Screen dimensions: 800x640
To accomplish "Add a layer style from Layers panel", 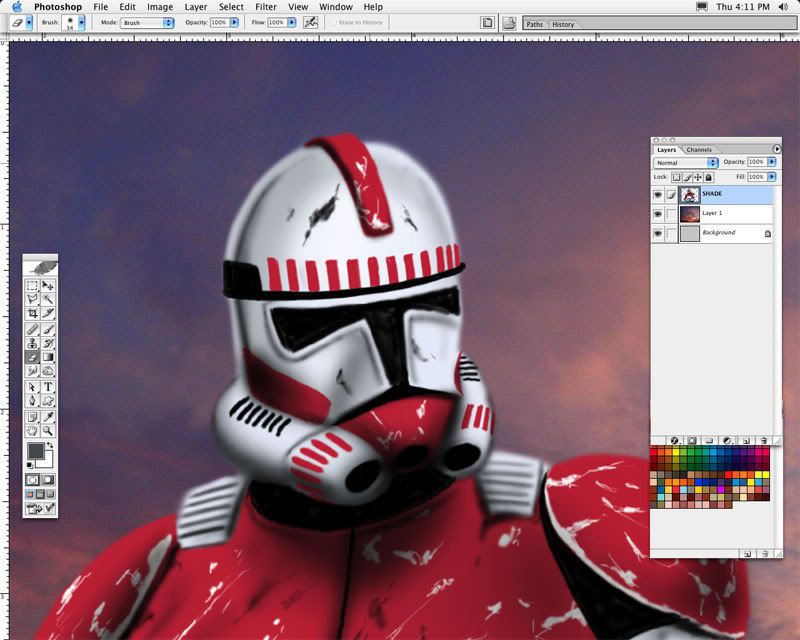I will (x=674, y=440).
